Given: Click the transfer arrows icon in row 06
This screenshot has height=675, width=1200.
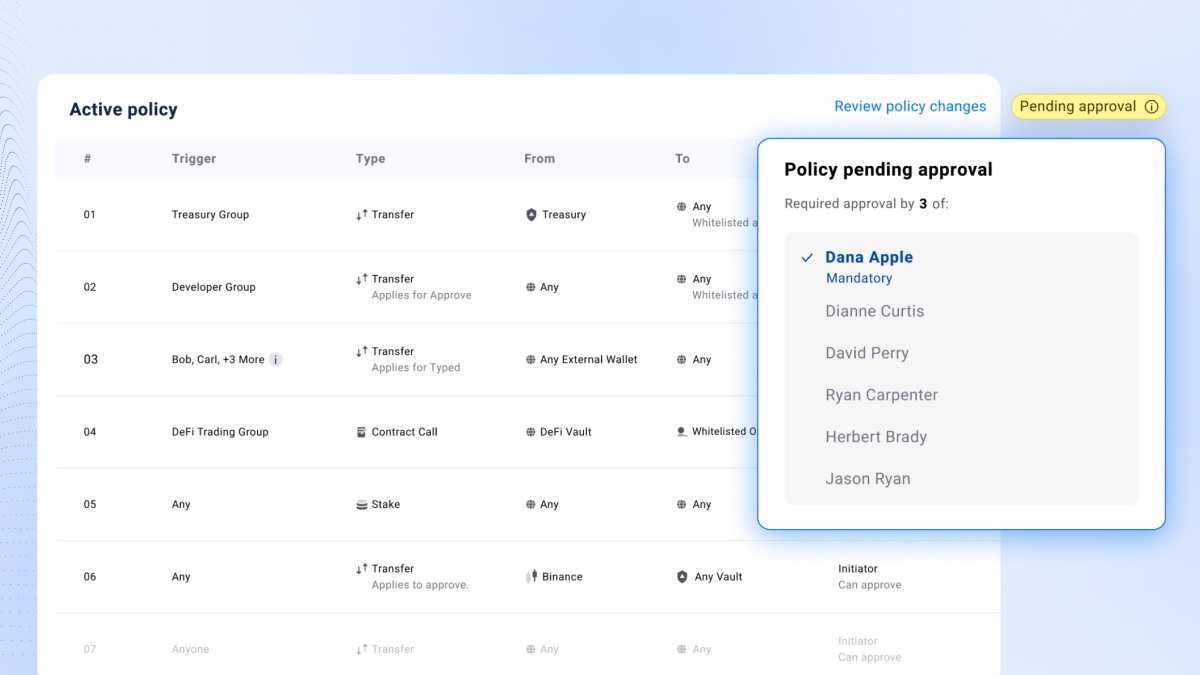Looking at the screenshot, I should point(362,568).
